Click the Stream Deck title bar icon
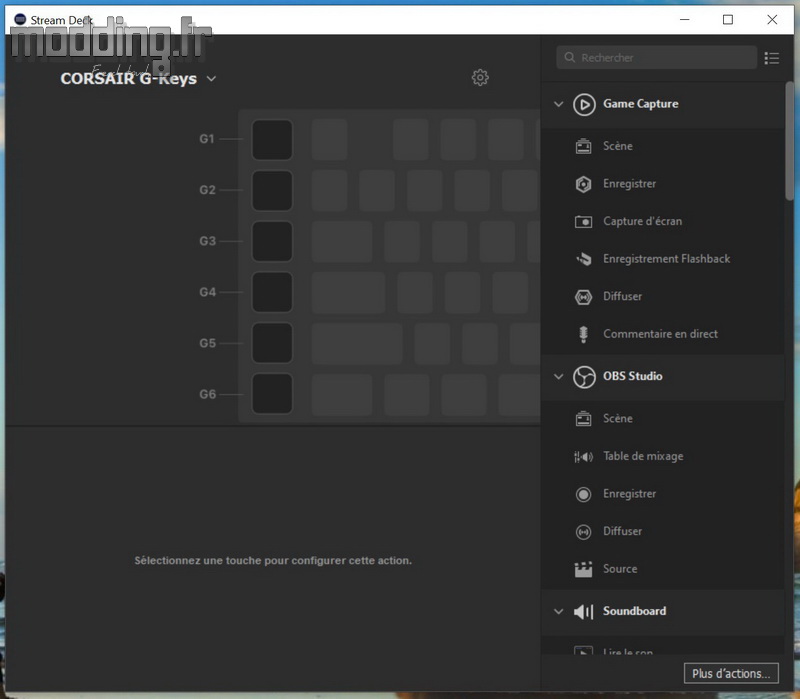The image size is (800, 699). point(20,19)
